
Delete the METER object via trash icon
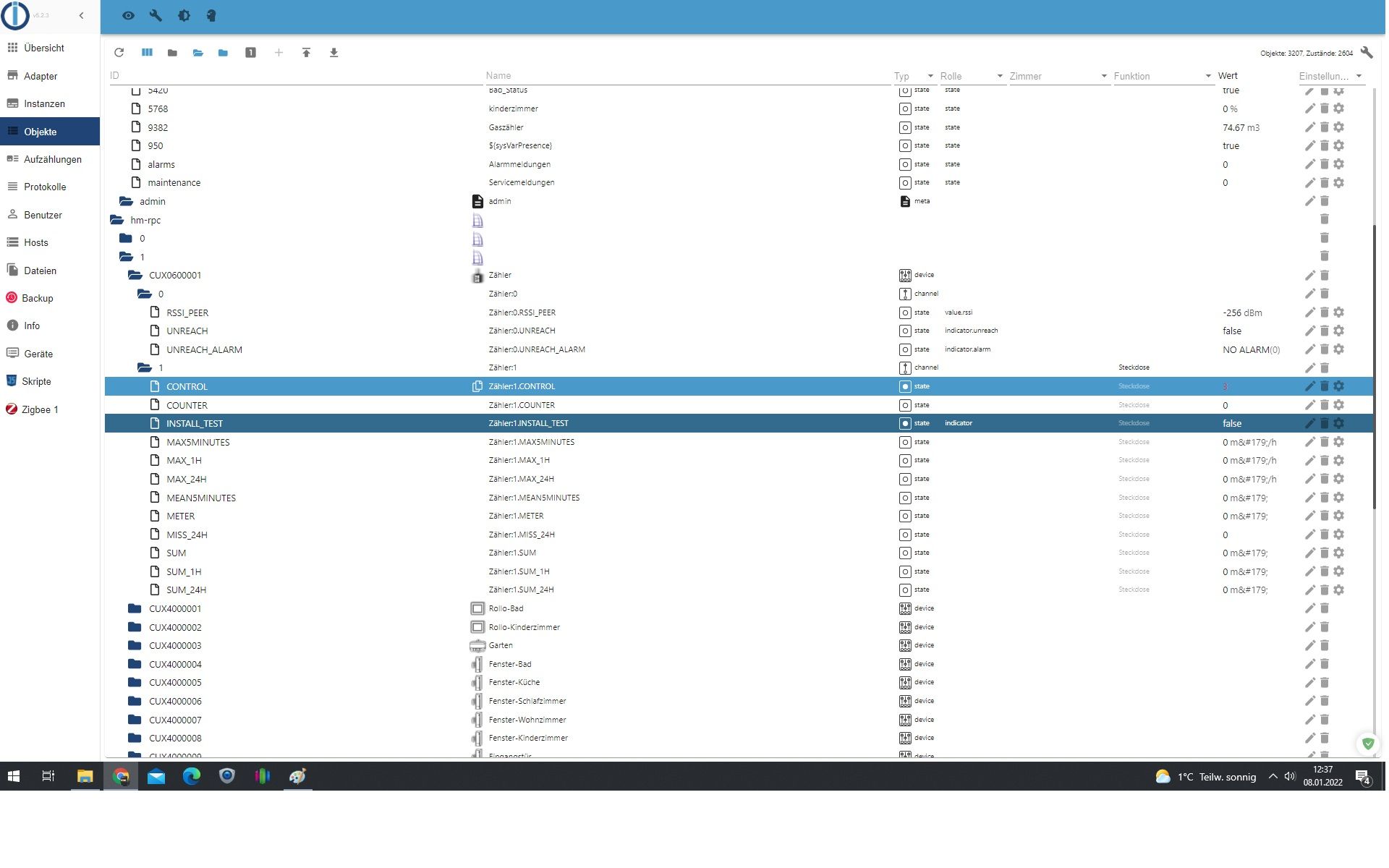pos(1324,516)
